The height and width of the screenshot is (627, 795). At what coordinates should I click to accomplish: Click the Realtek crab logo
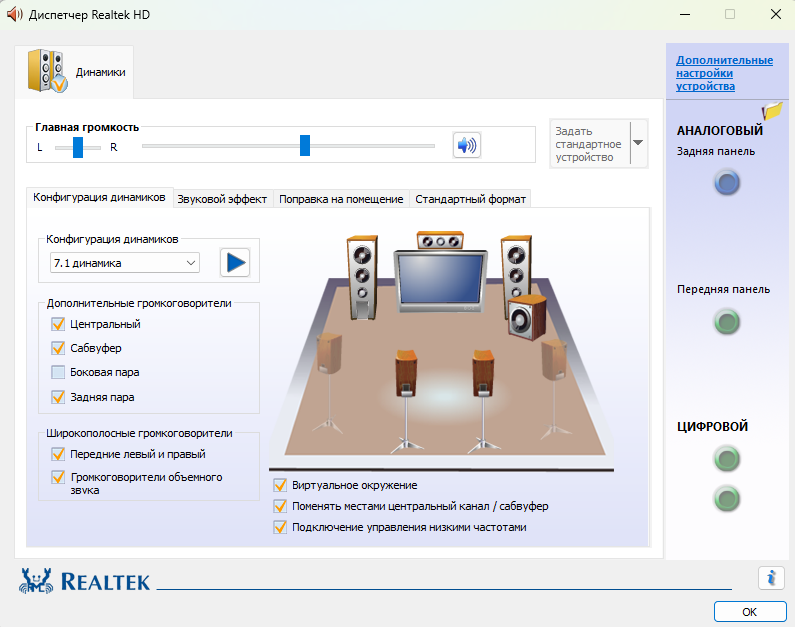click(36, 581)
